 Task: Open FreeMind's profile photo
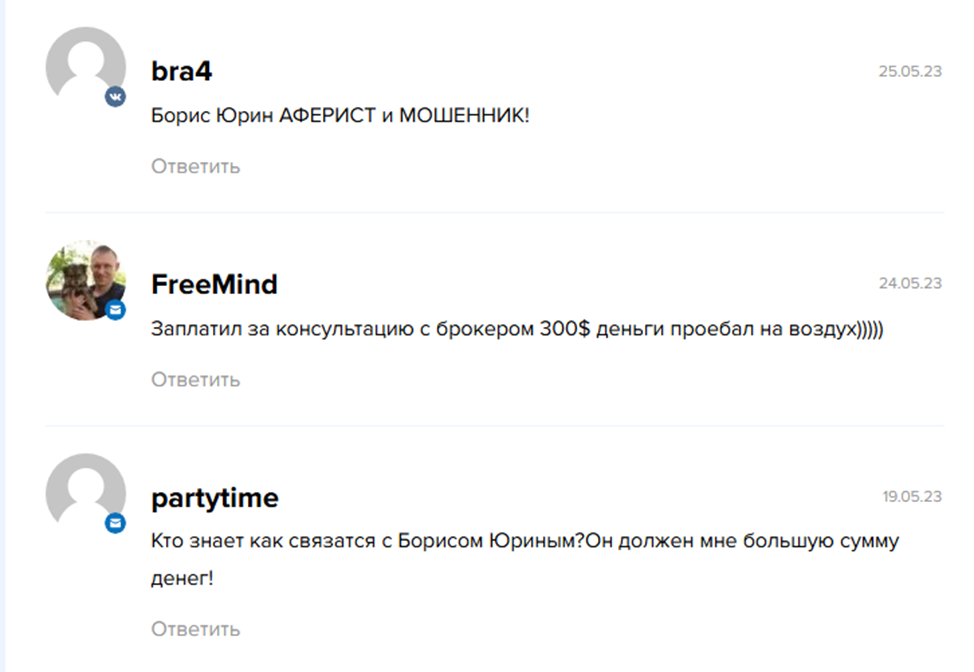click(84, 280)
